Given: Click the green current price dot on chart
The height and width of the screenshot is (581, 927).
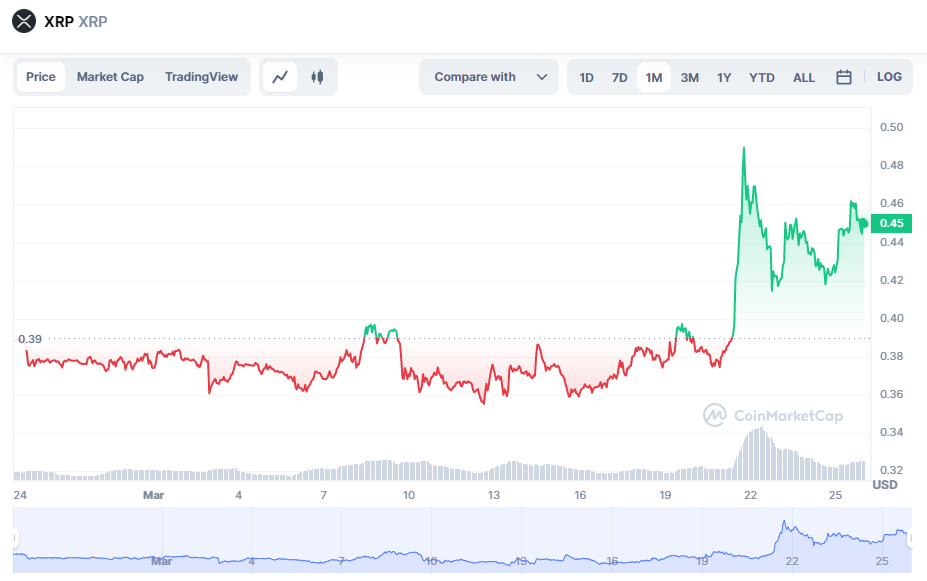Looking at the screenshot, I should click(864, 223).
